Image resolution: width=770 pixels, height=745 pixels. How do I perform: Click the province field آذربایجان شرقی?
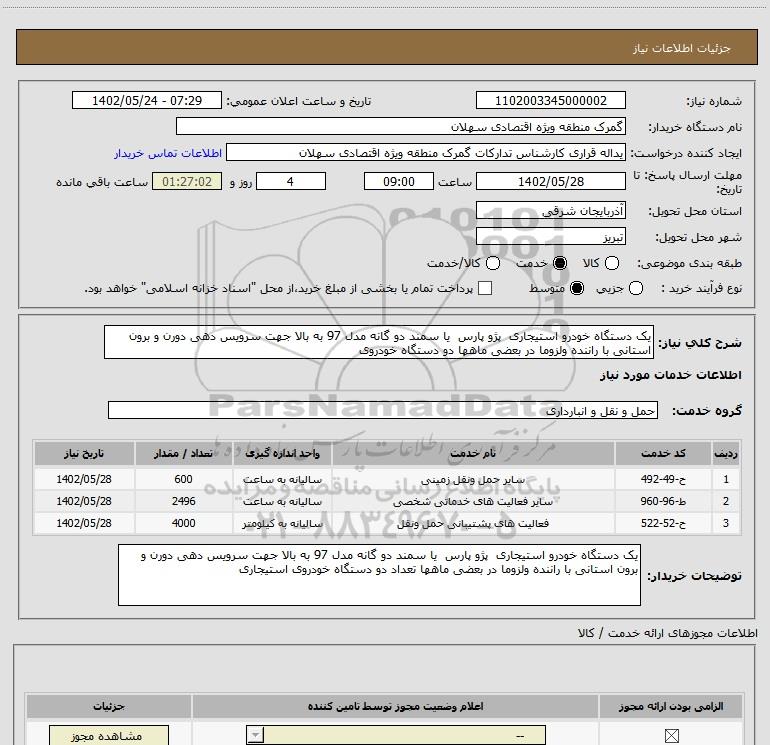point(550,211)
